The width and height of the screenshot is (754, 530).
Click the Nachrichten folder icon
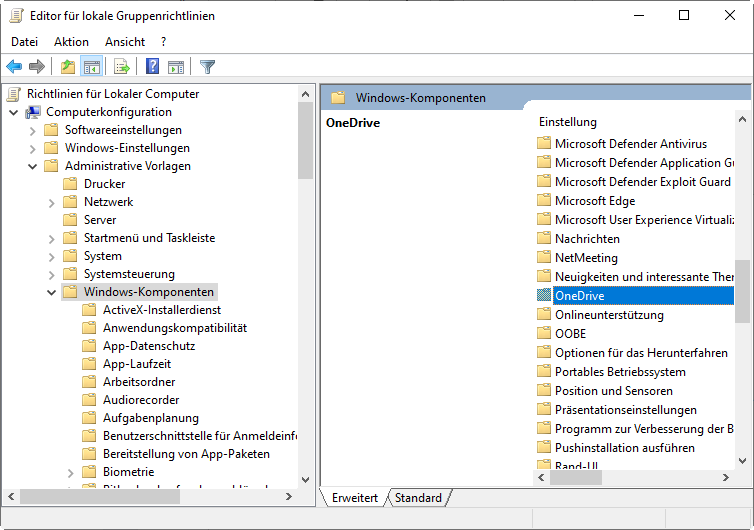coord(544,238)
